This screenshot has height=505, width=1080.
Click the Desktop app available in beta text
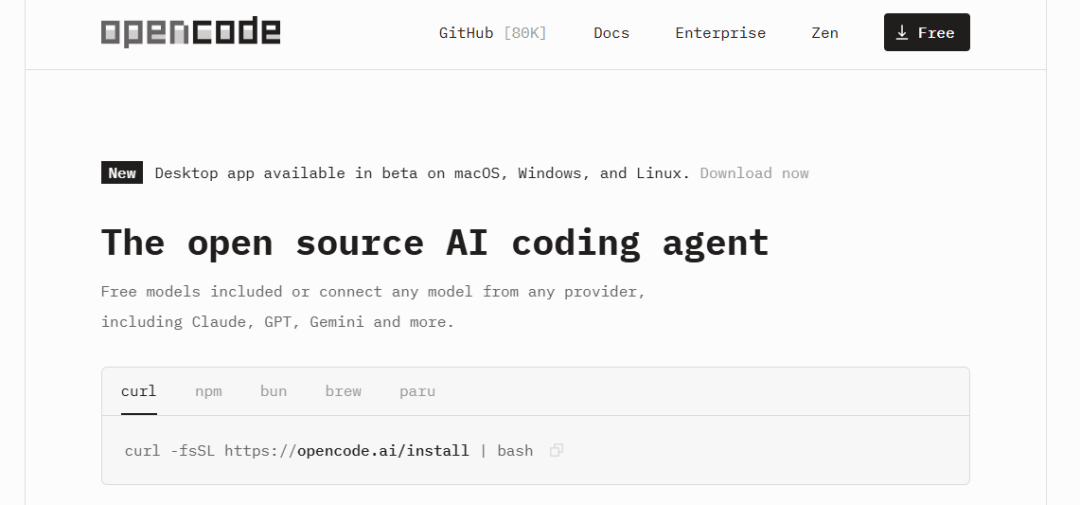(422, 173)
